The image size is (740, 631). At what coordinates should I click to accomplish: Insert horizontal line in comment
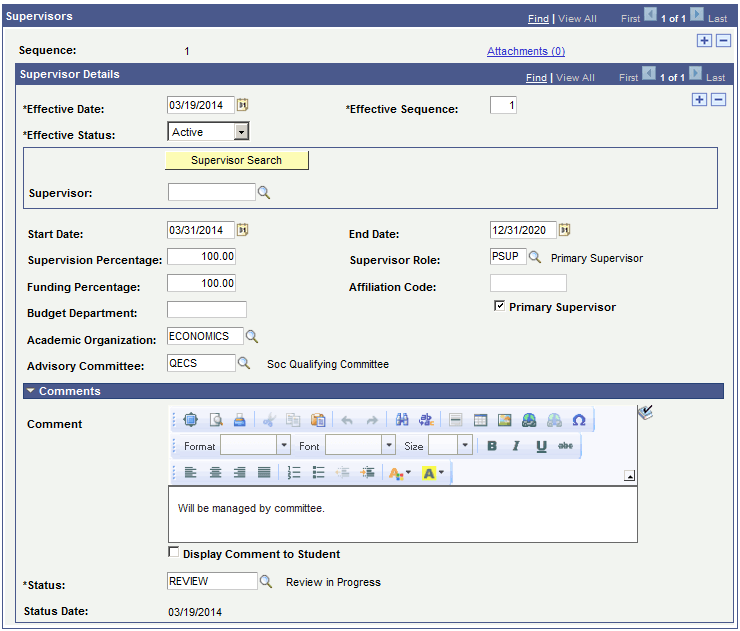455,420
